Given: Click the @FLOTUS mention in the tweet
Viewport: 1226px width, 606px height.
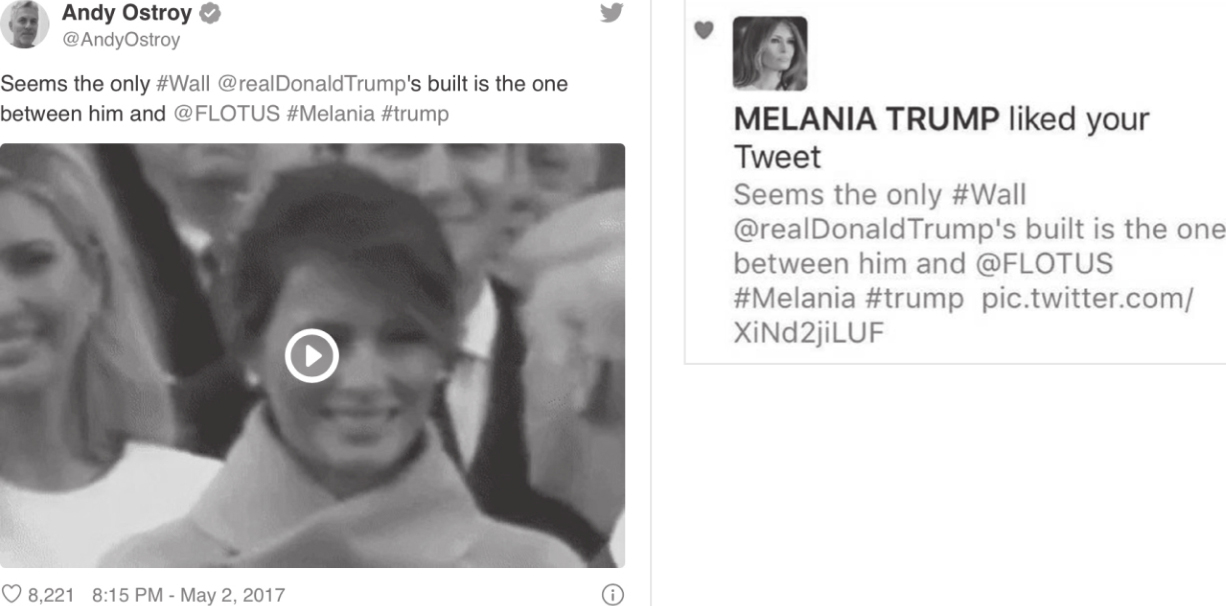Looking at the screenshot, I should (x=226, y=114).
